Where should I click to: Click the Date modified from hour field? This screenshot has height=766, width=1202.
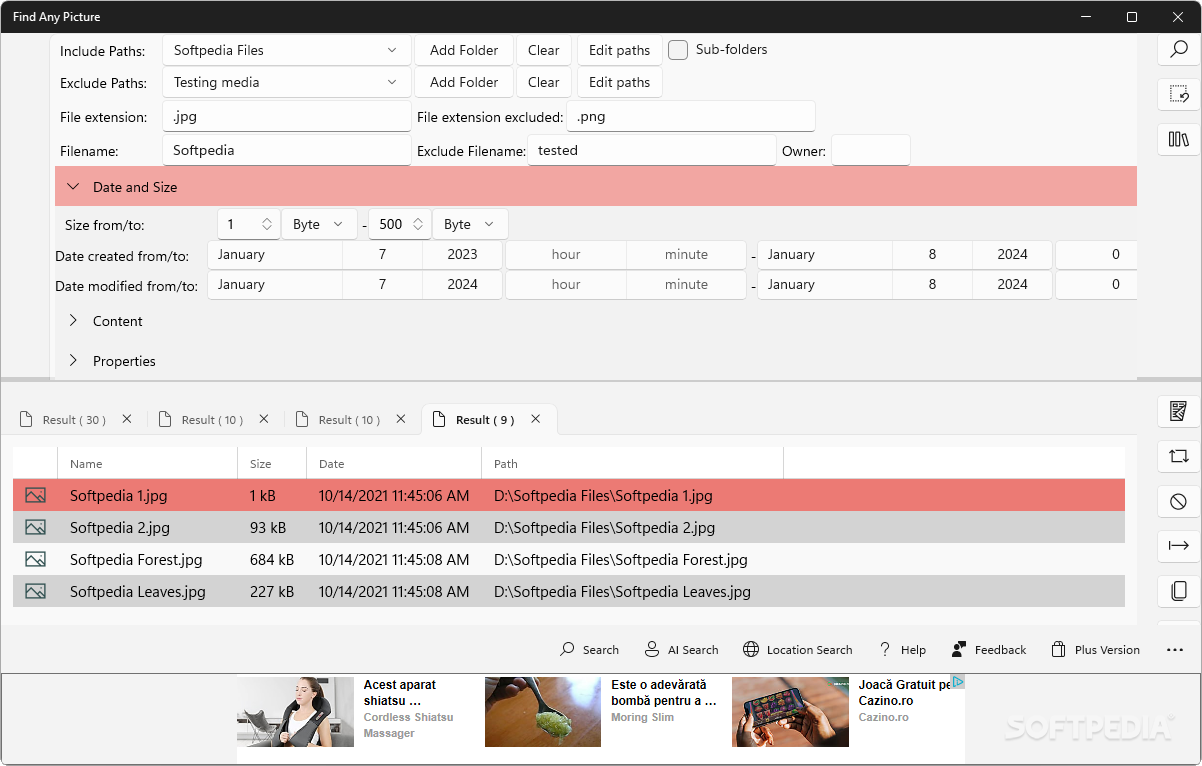click(566, 284)
